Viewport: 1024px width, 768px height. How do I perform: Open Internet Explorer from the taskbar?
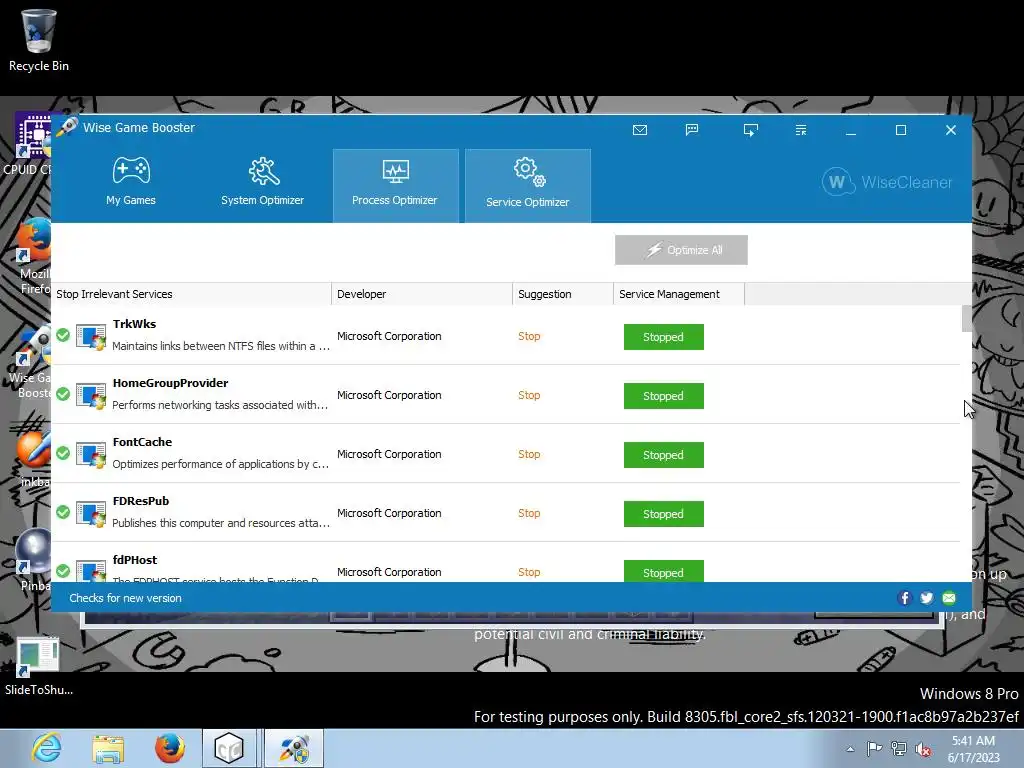point(46,748)
